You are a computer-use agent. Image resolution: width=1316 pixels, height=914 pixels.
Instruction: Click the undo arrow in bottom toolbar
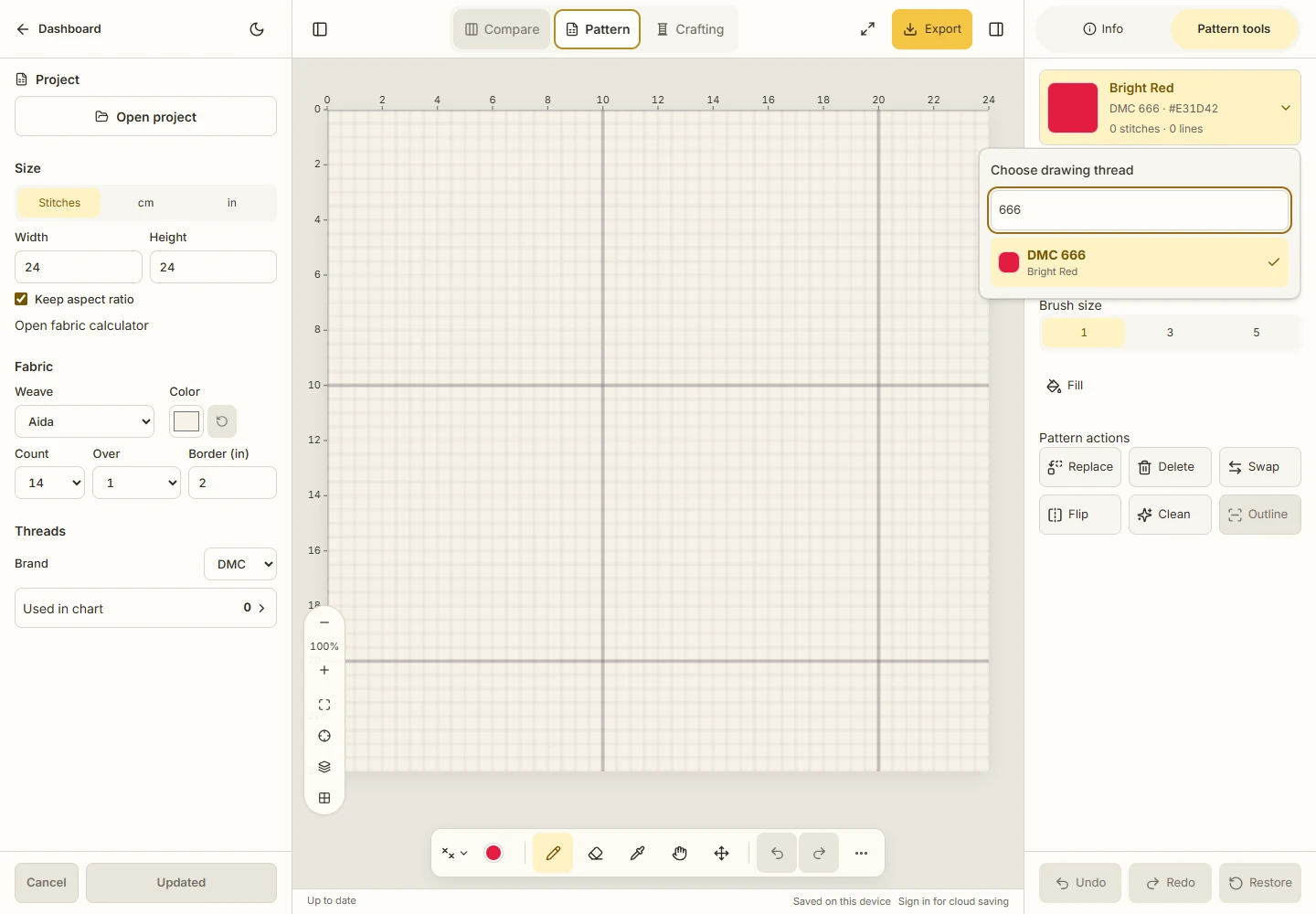pyautogui.click(x=777, y=853)
